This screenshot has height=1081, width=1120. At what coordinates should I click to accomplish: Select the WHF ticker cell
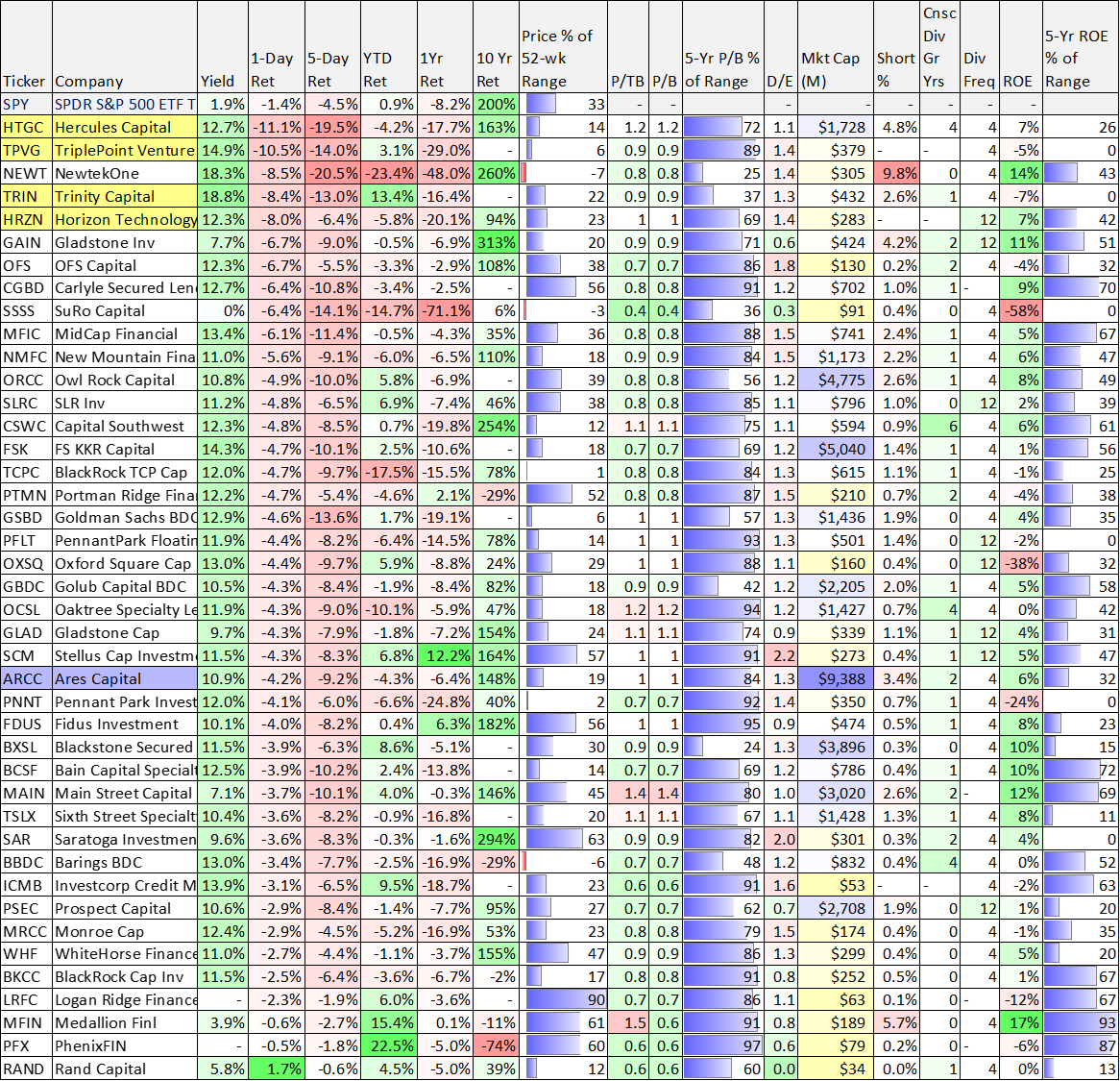click(x=26, y=954)
